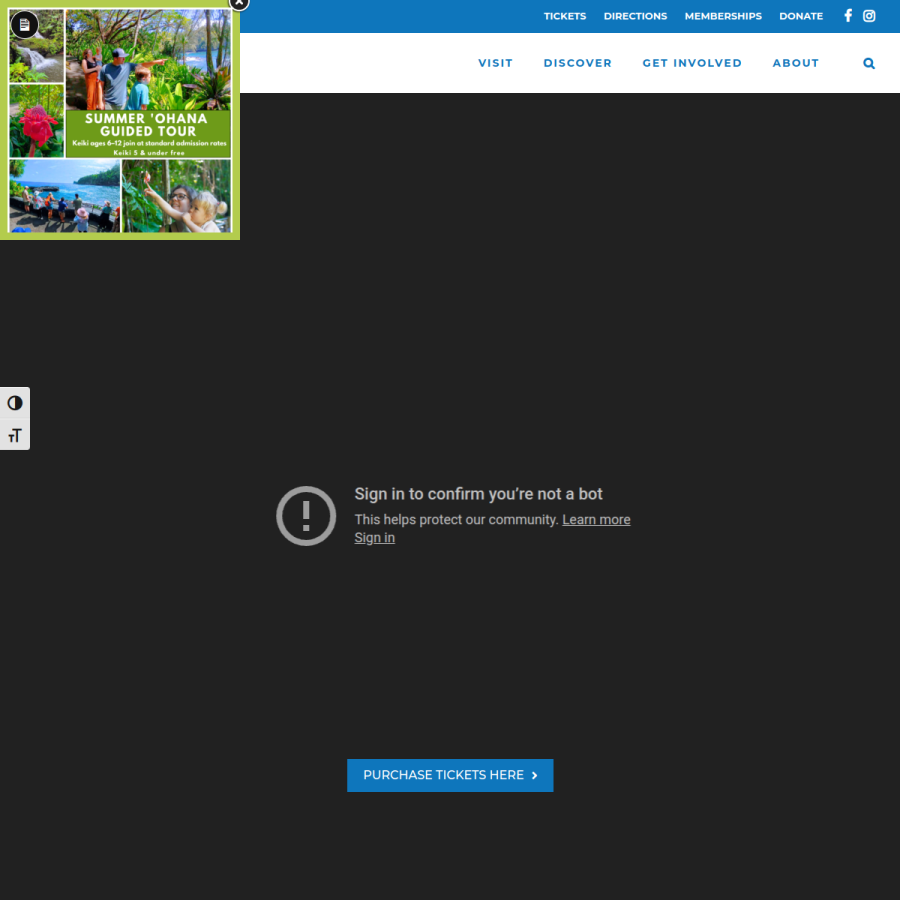The width and height of the screenshot is (900, 900).
Task: Open the Donate link
Action: click(x=801, y=16)
